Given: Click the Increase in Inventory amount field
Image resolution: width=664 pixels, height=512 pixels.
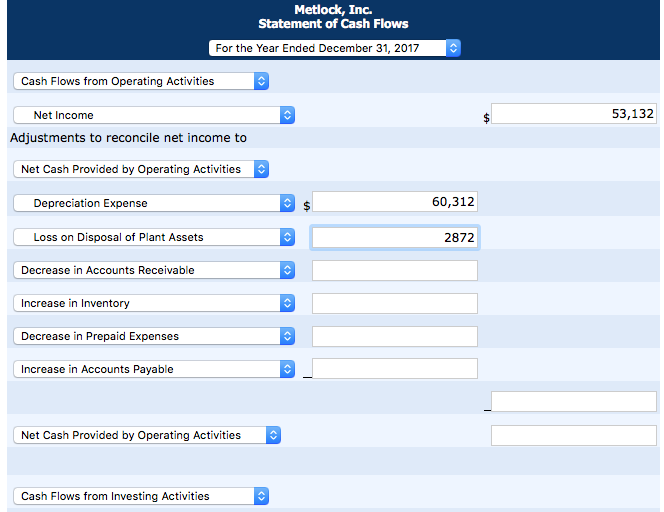Looking at the screenshot, I should (395, 303).
